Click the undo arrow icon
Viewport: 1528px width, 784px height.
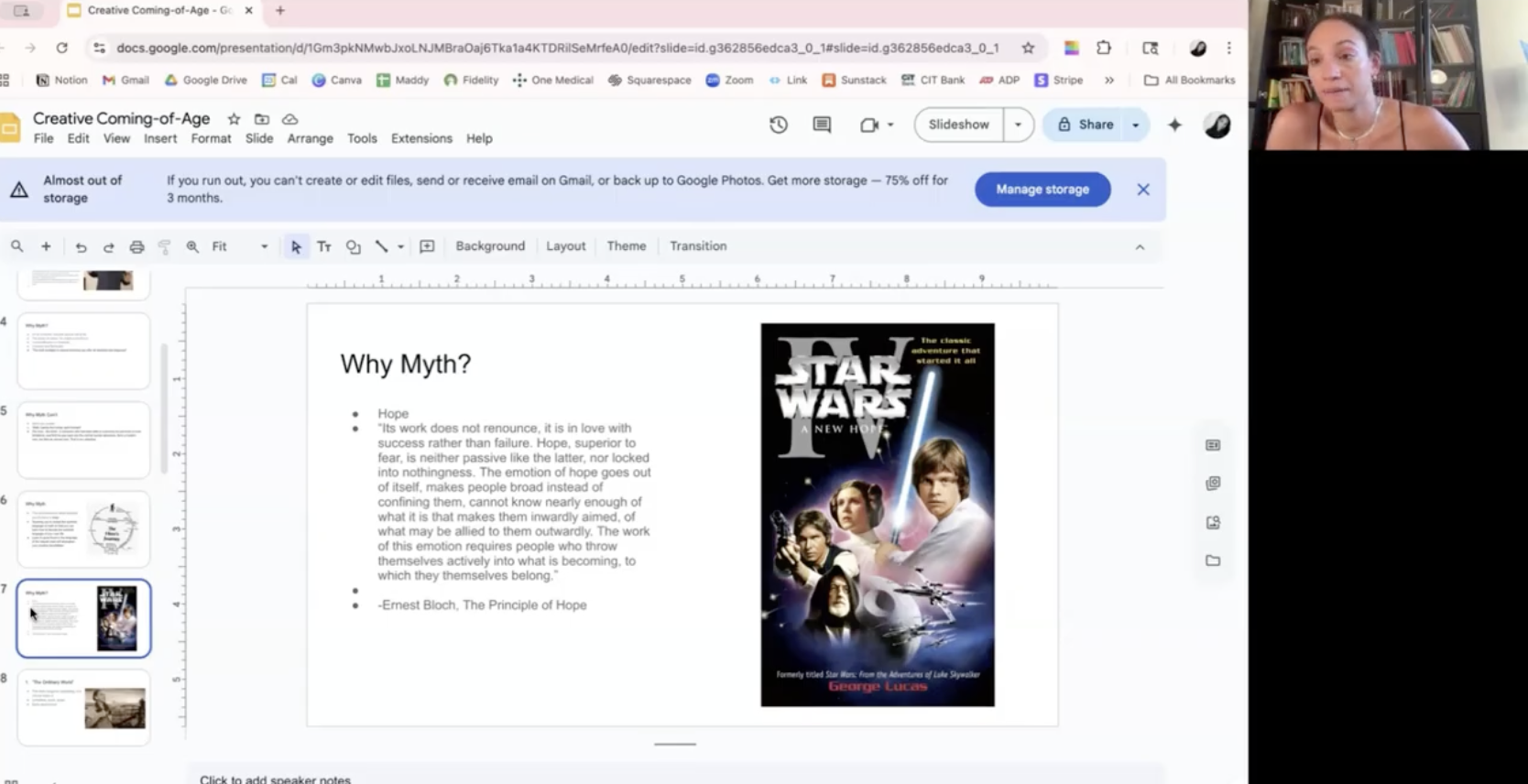[x=81, y=247]
